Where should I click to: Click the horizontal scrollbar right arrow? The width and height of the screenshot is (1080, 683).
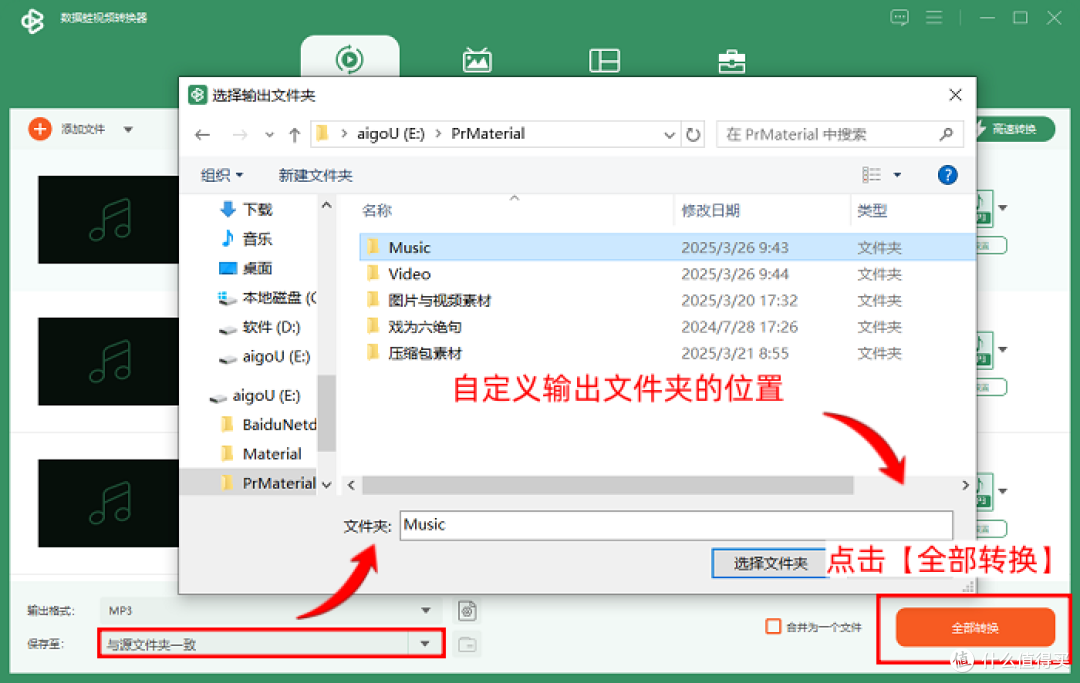coord(965,485)
